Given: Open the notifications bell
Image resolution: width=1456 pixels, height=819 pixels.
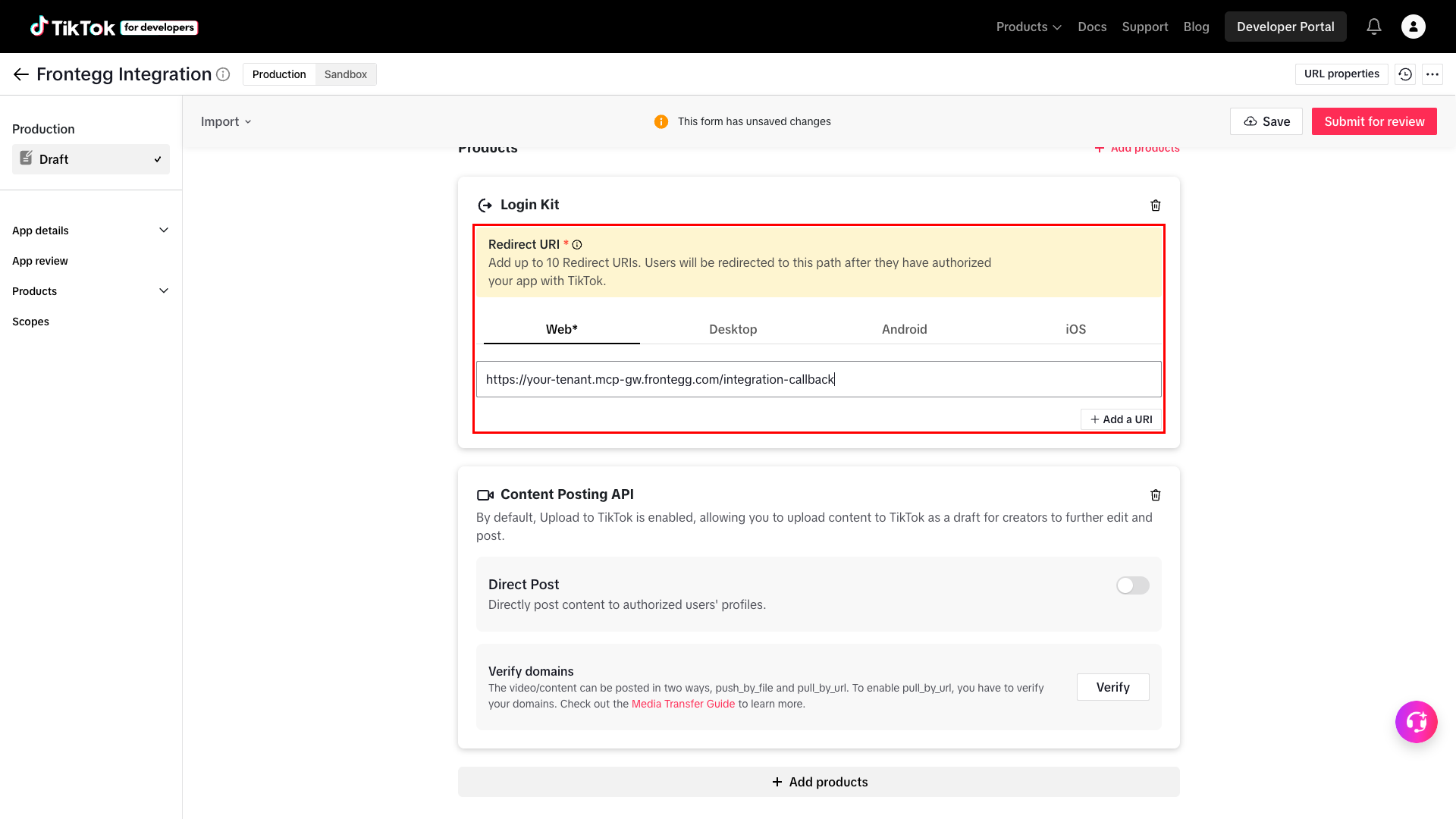Looking at the screenshot, I should pyautogui.click(x=1374, y=27).
